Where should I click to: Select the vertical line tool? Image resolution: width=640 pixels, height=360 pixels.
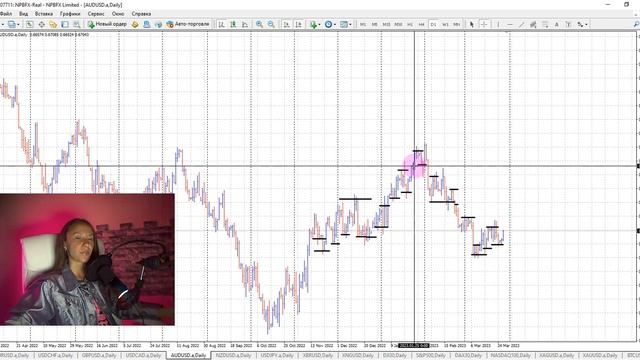point(498,24)
